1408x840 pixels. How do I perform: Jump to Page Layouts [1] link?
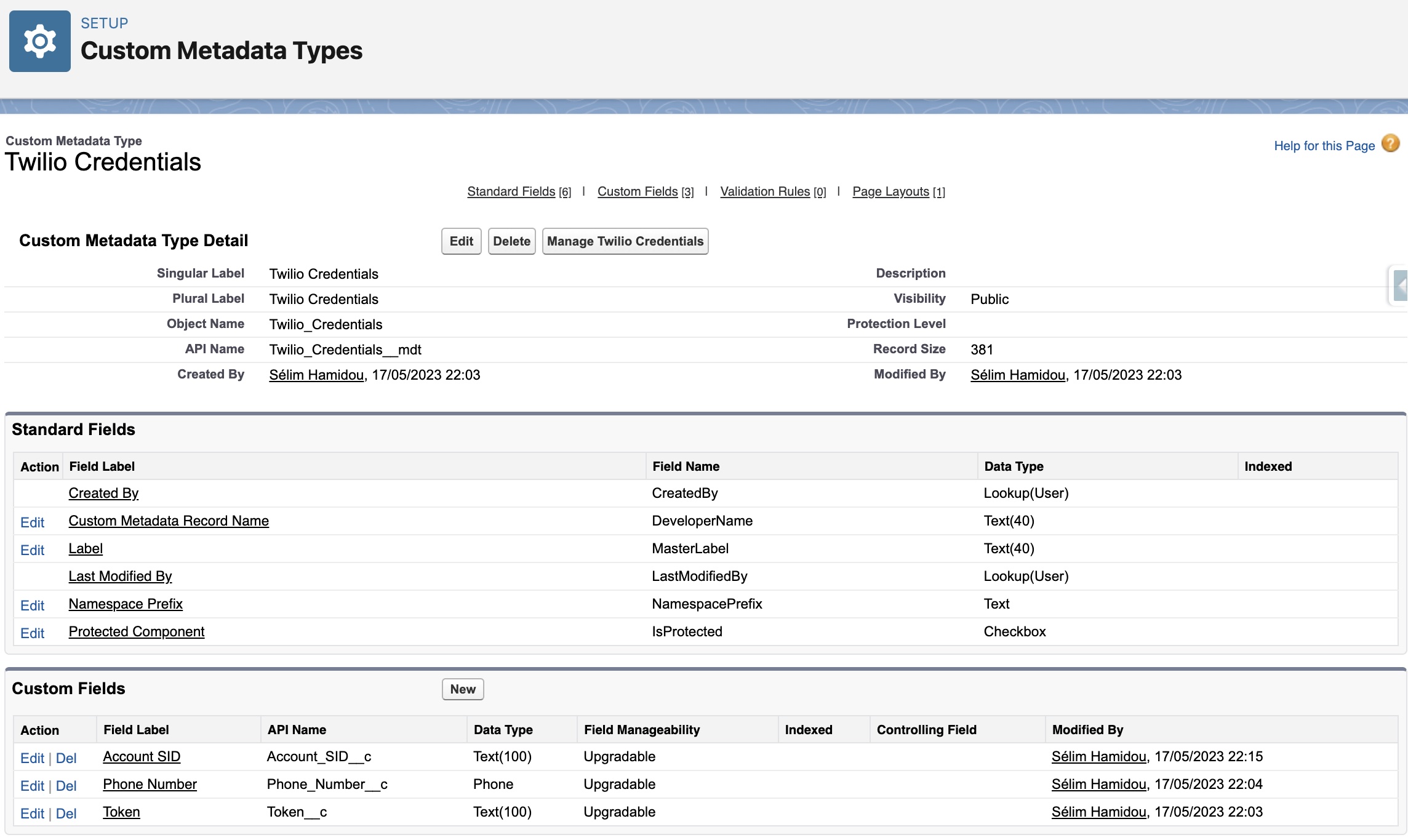tap(898, 191)
